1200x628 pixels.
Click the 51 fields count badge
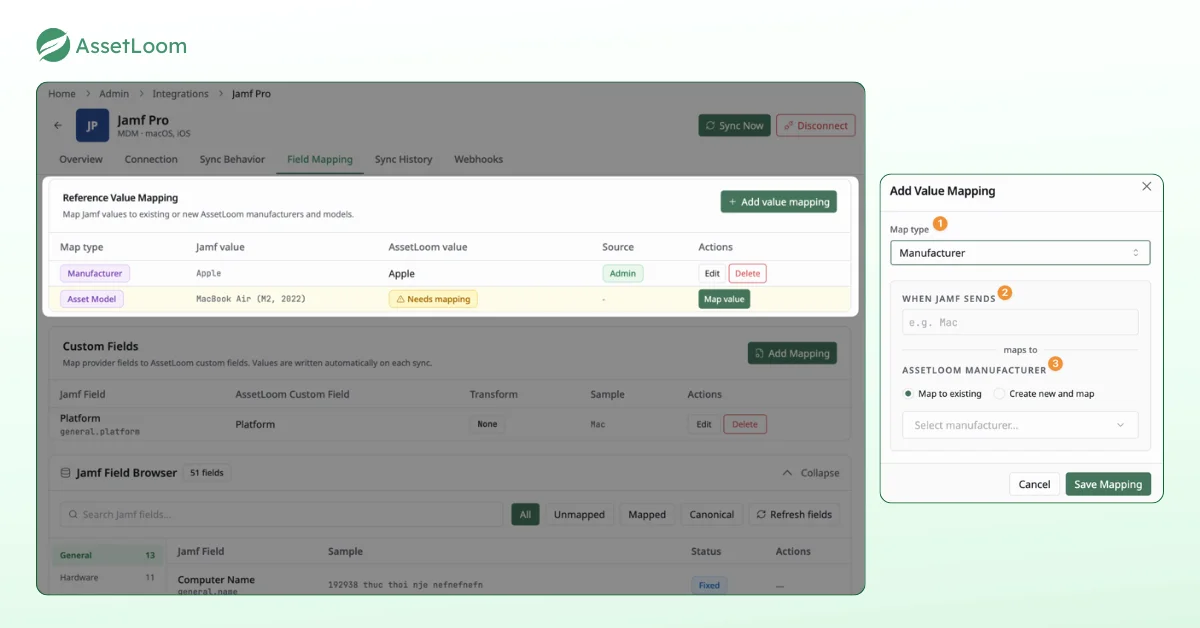point(207,473)
